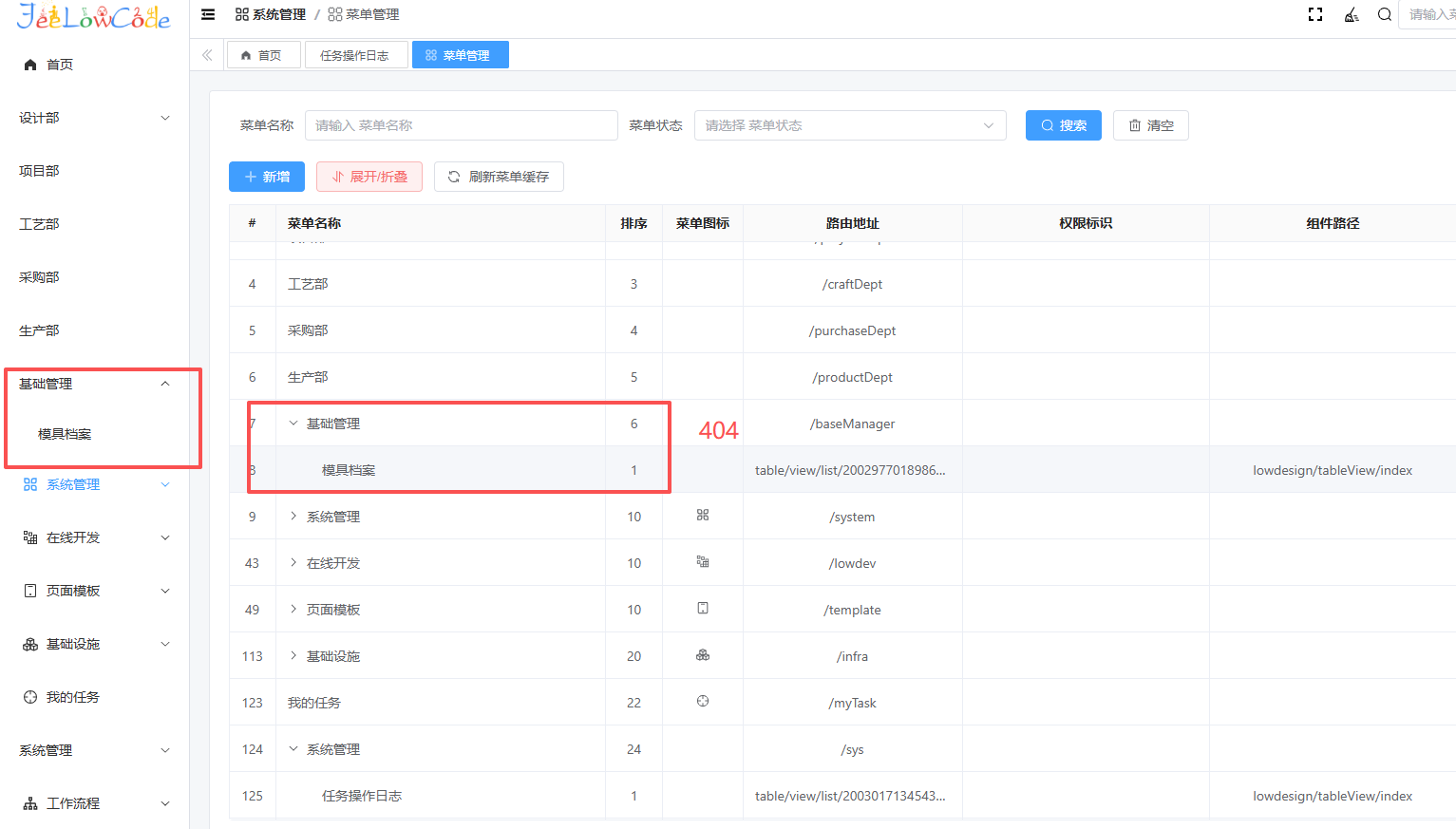This screenshot has width=1456, height=829.
Task: Click the 系统管理 row menu icon
Action: [x=703, y=516]
